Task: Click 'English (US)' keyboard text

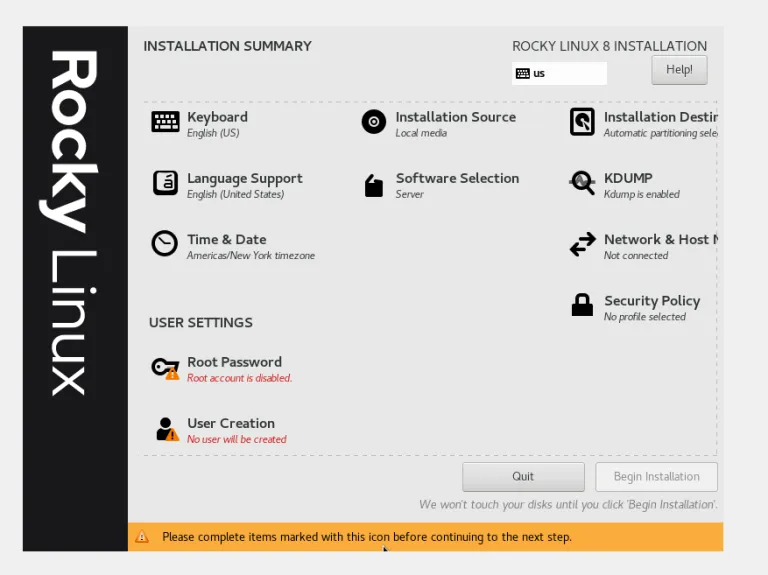Action: point(213,133)
